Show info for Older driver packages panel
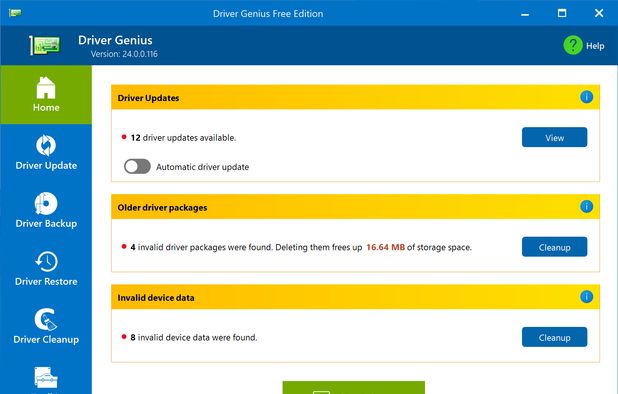This screenshot has width=618, height=394. (x=586, y=206)
